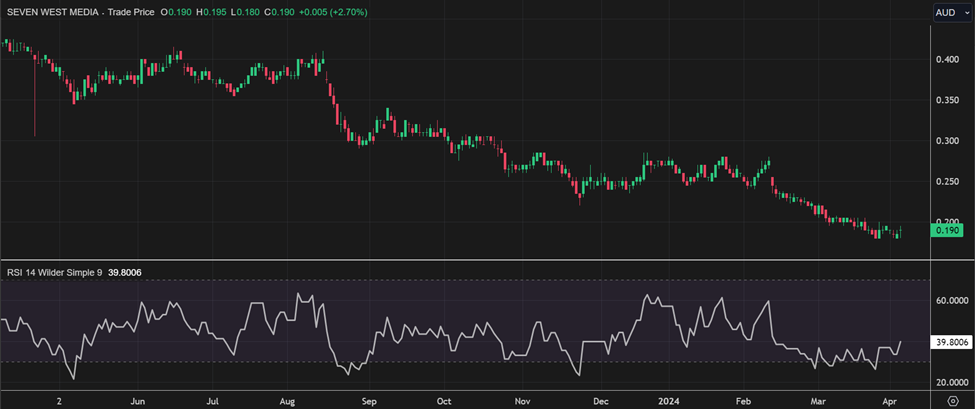Screen dimensions: 975x409
Task: Click the Jun marker on time axis
Action: tap(138, 399)
